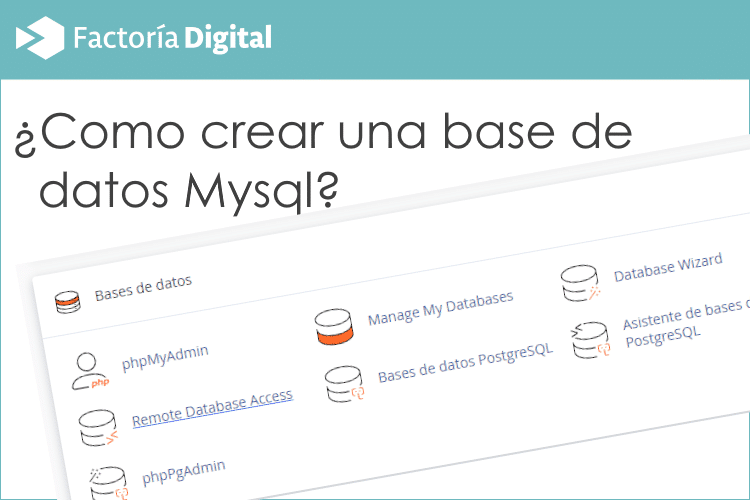Click the Database Wizard icon
The width and height of the screenshot is (750, 500).
coord(581,283)
